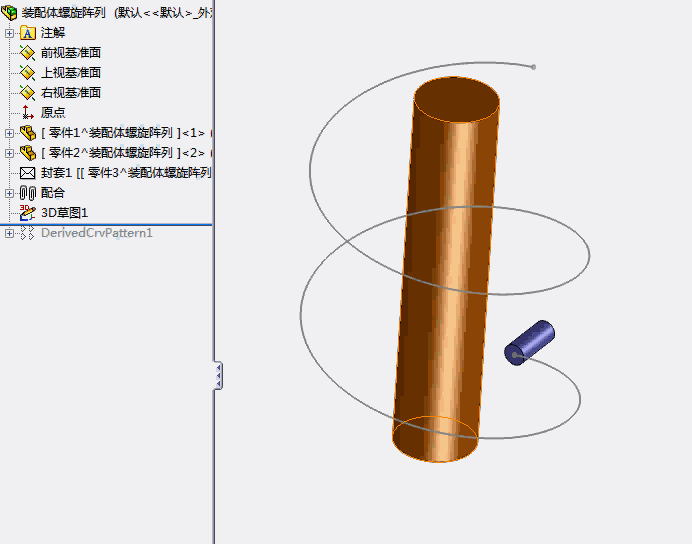
Task: Select the 装配体螺旋阵列 root name text
Action: coord(64,13)
